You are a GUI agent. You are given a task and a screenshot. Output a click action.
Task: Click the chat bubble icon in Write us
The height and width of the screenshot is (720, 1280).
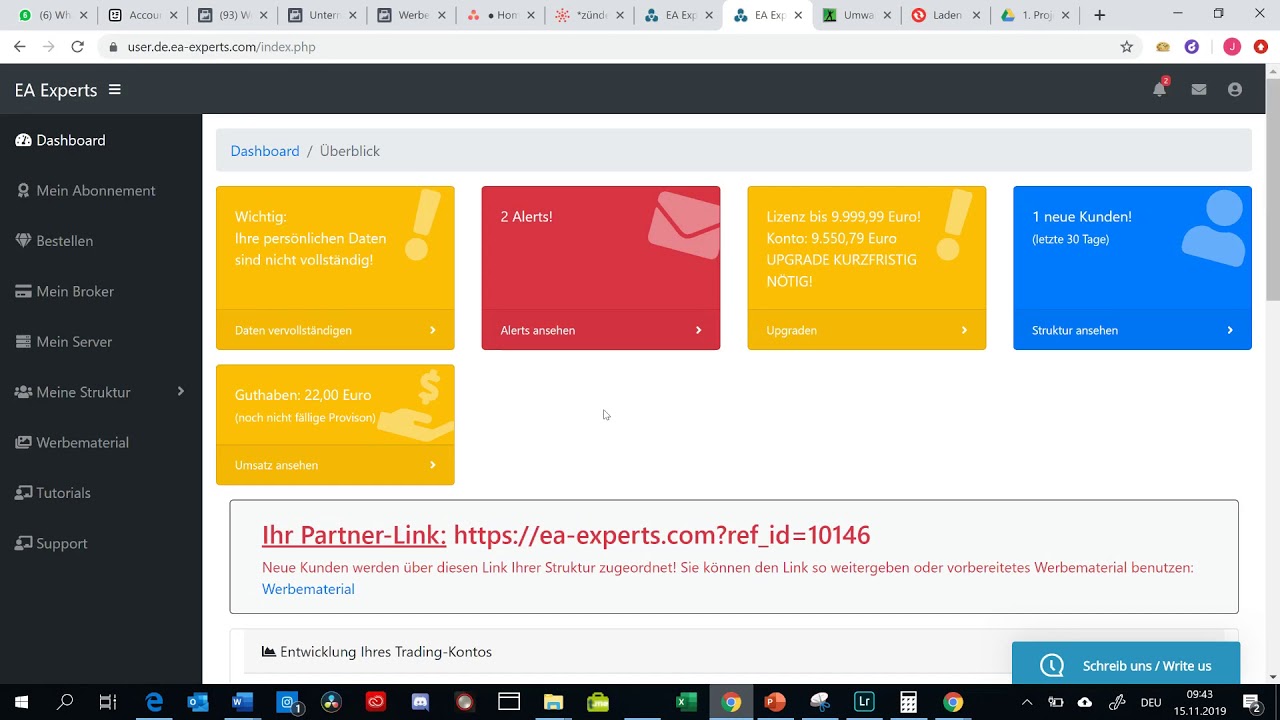click(x=1051, y=665)
